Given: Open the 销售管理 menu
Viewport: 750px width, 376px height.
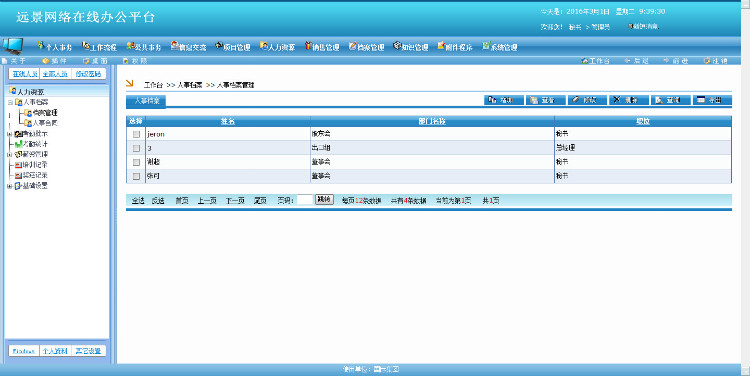Looking at the screenshot, I should pyautogui.click(x=322, y=47).
